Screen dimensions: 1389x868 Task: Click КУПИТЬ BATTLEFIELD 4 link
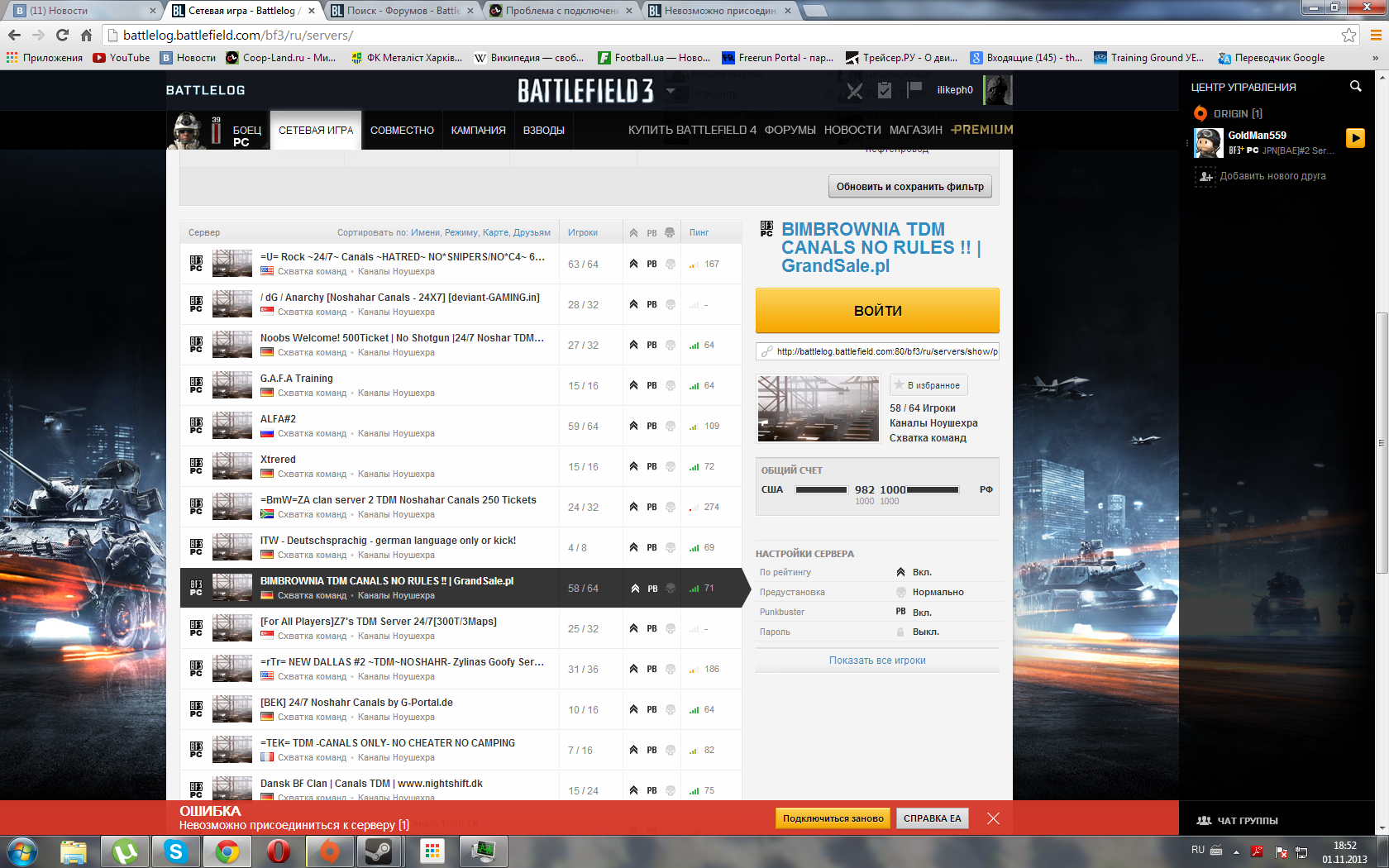tap(692, 130)
